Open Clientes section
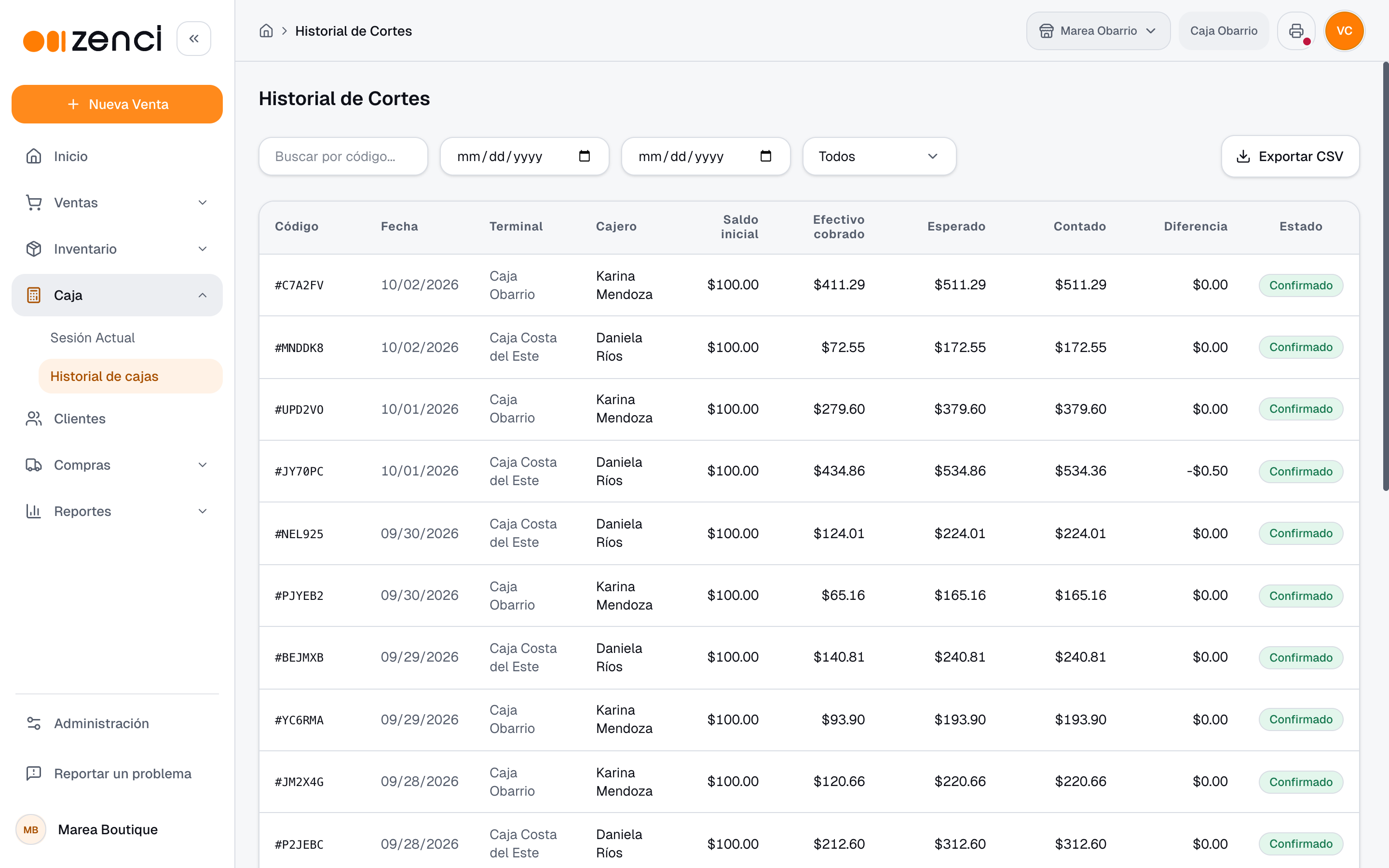This screenshot has width=1389, height=868. click(117, 419)
